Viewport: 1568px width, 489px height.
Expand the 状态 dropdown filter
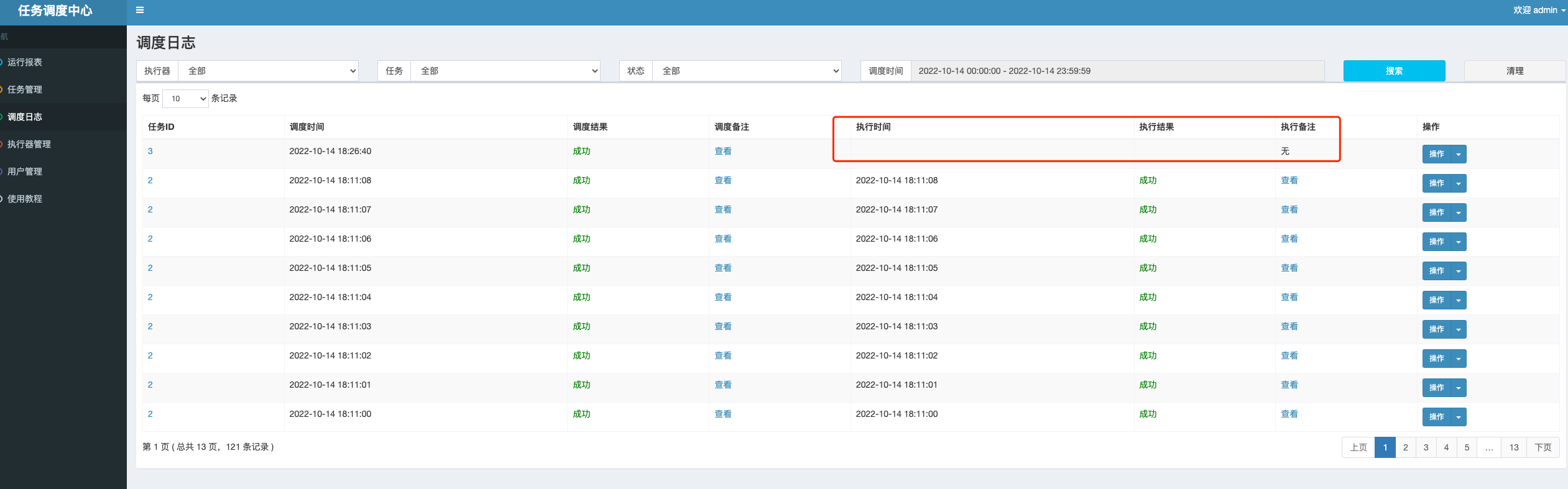[747, 71]
